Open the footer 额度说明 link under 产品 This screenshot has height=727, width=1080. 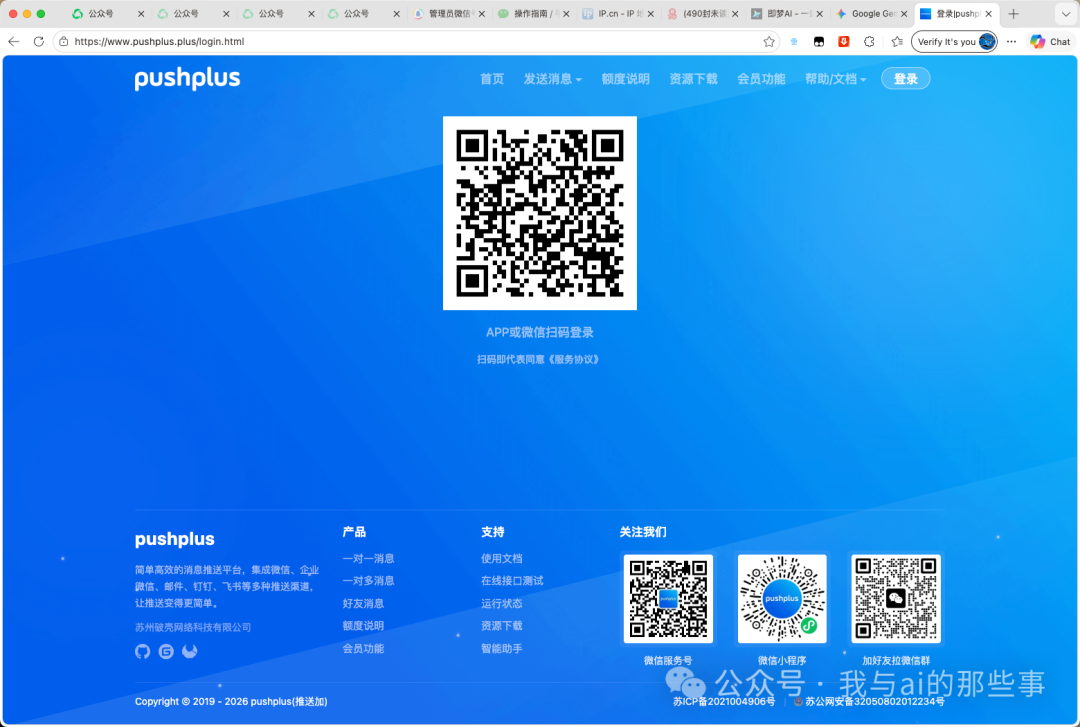tap(363, 626)
